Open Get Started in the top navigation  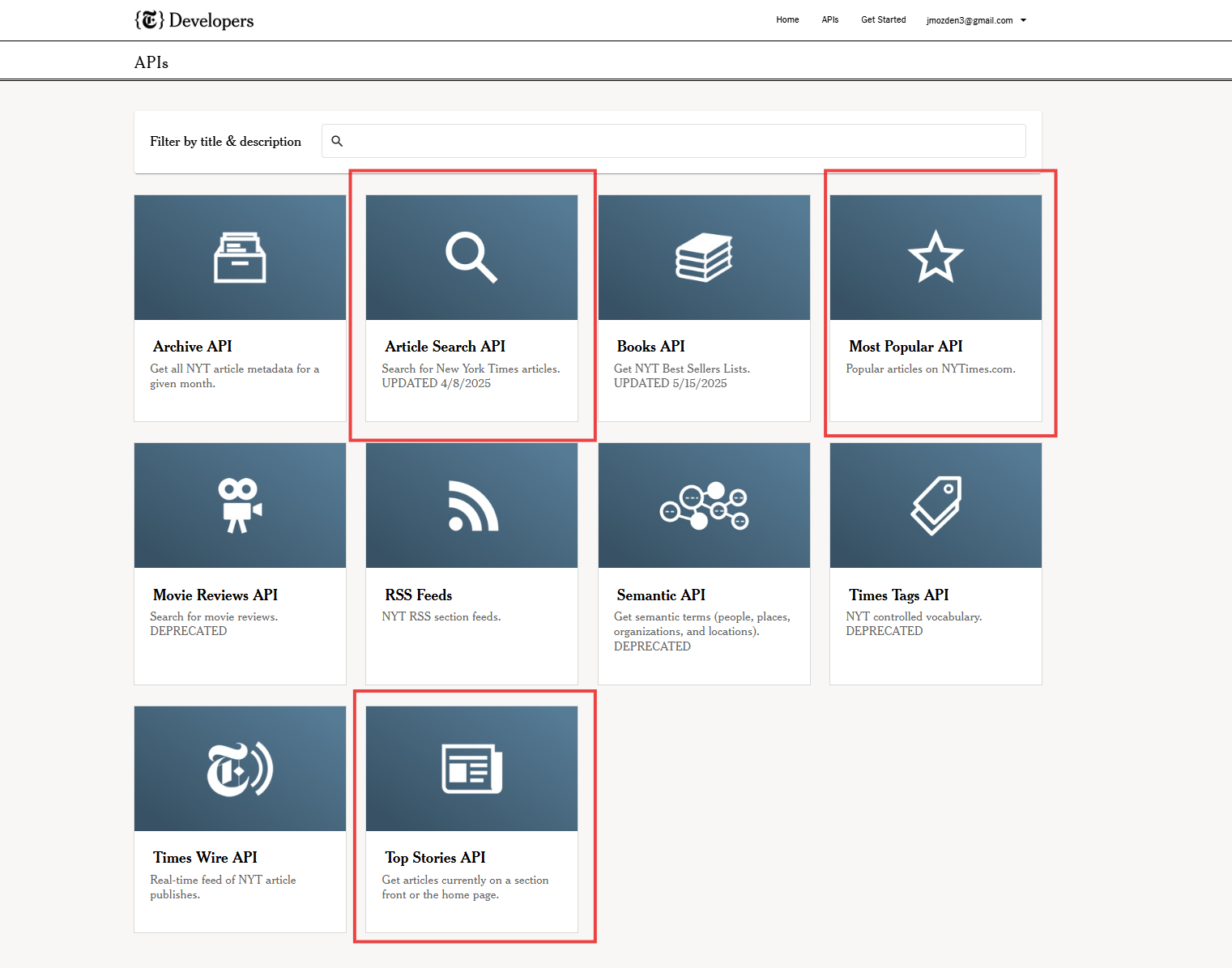(x=883, y=20)
